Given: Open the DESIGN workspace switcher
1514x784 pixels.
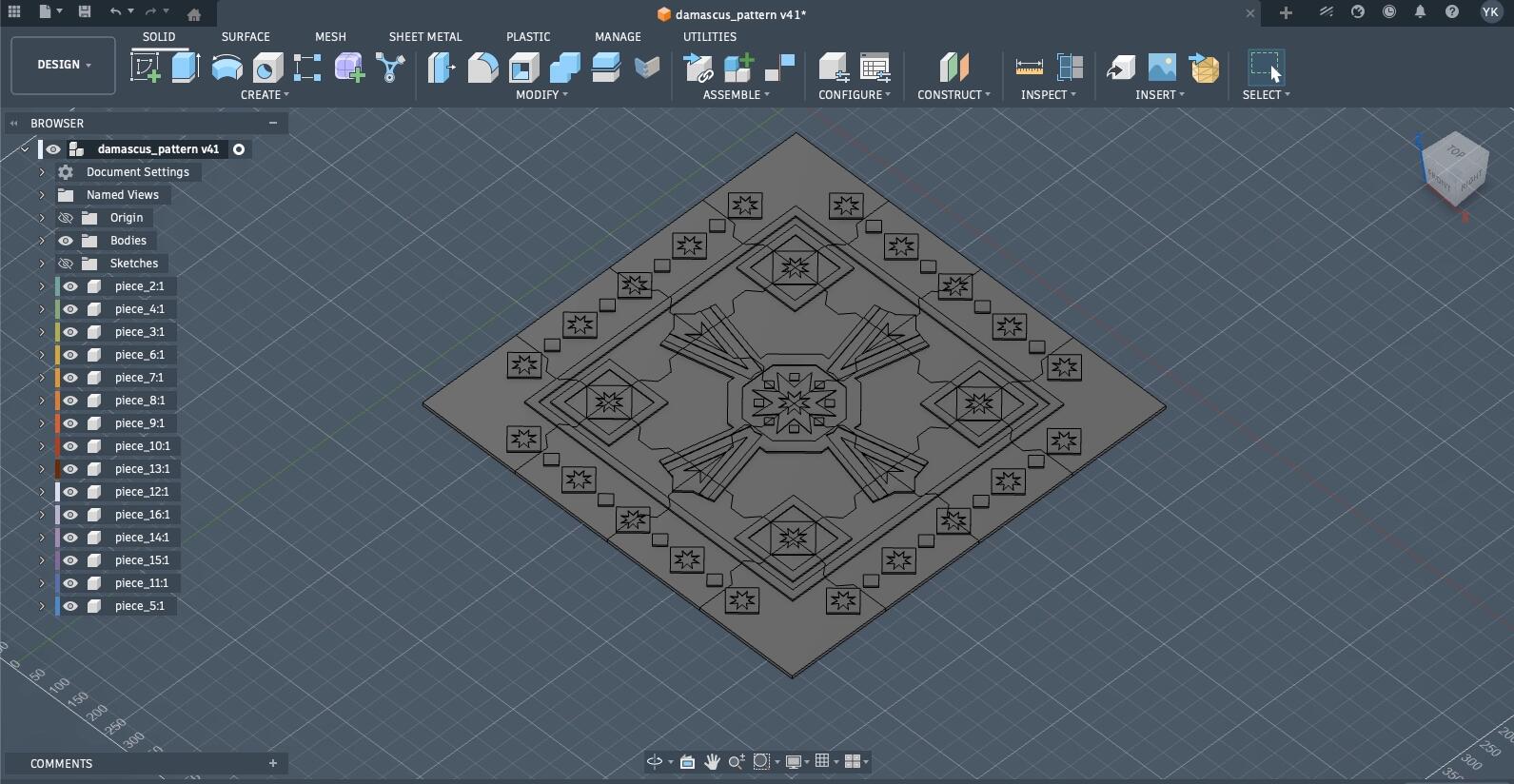Looking at the screenshot, I should tap(64, 65).
